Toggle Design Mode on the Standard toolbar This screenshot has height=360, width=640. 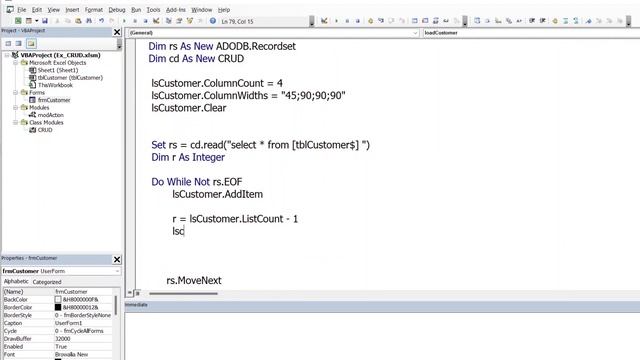156,21
